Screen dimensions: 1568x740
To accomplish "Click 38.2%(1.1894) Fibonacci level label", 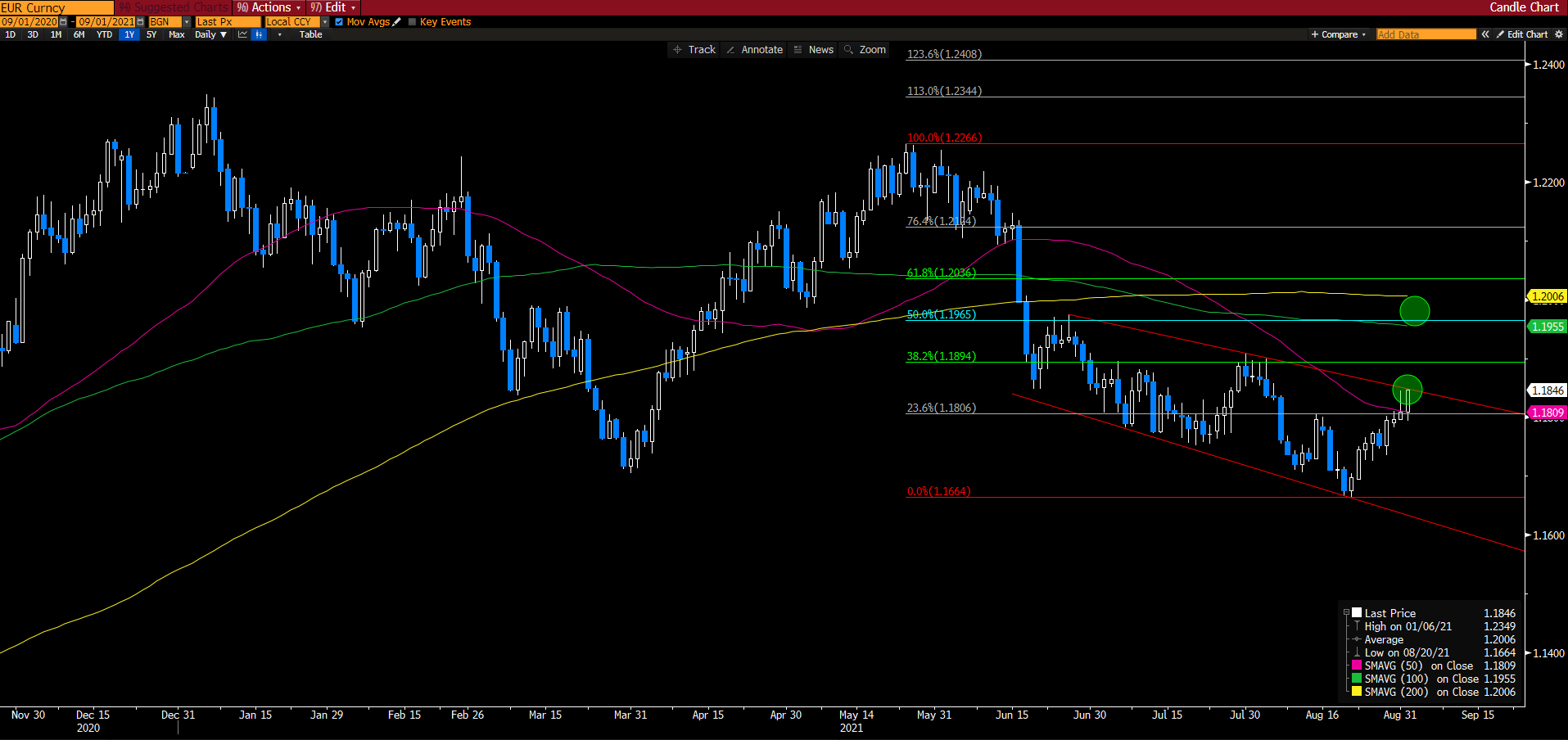I will tap(941, 356).
